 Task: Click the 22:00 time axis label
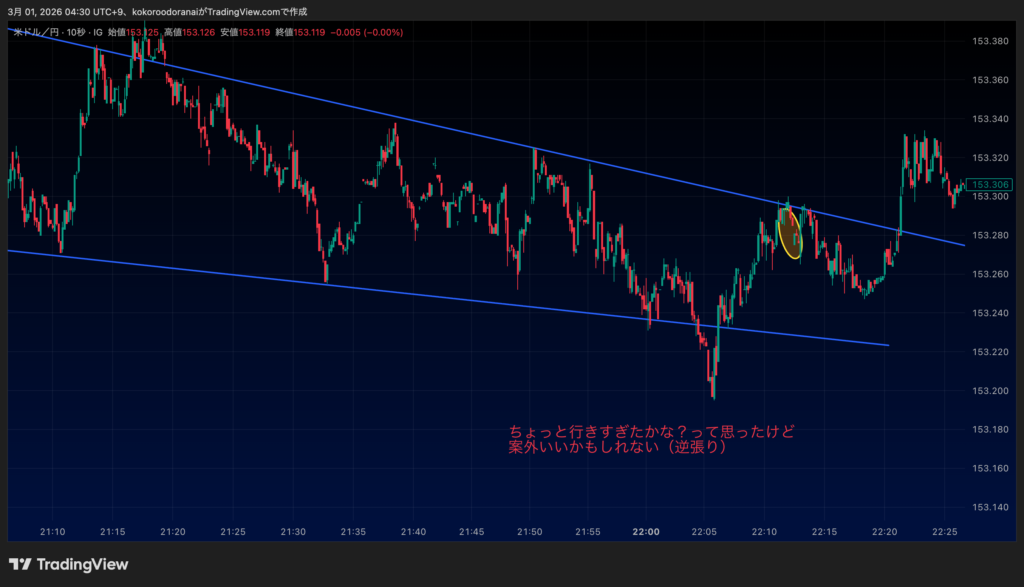[647, 532]
